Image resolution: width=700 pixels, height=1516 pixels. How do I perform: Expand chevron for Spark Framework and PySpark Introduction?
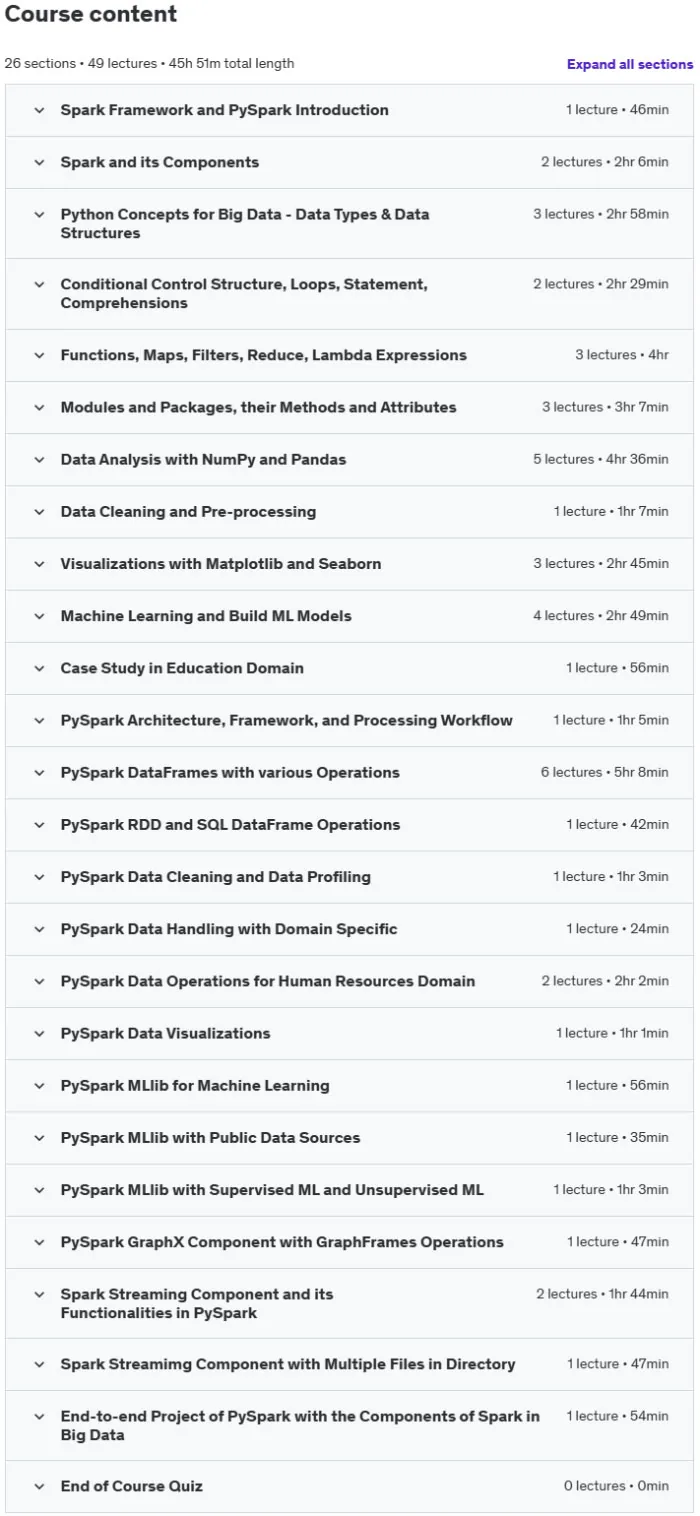(x=39, y=110)
